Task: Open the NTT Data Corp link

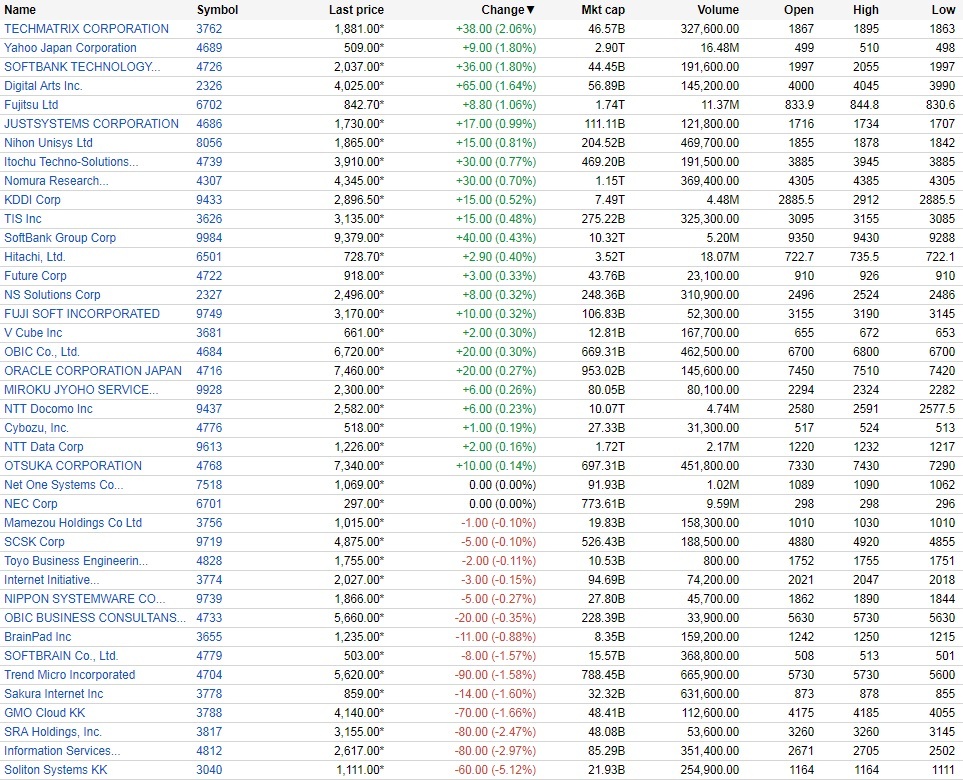Action: (44, 448)
